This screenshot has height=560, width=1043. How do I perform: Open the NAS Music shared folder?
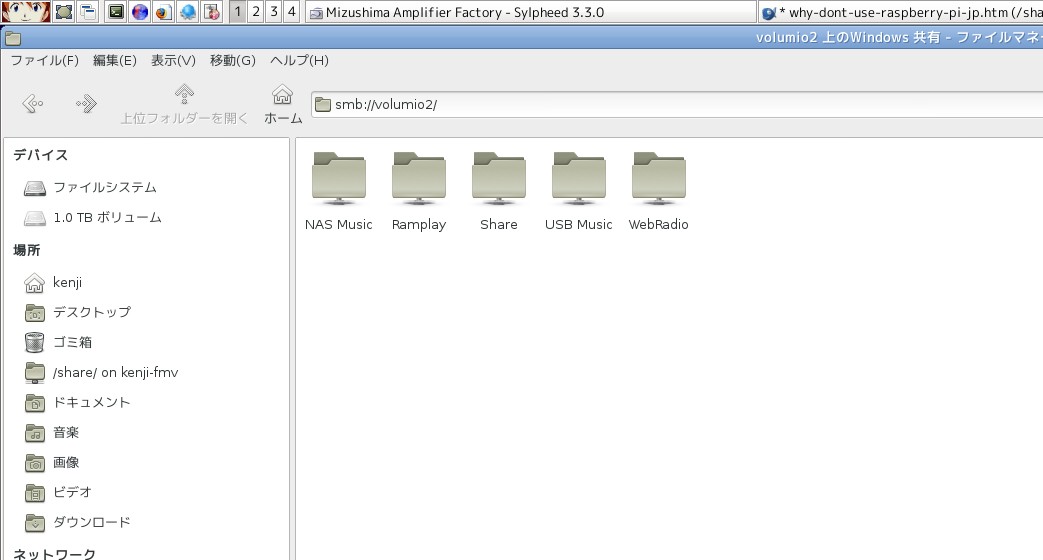[x=338, y=180]
